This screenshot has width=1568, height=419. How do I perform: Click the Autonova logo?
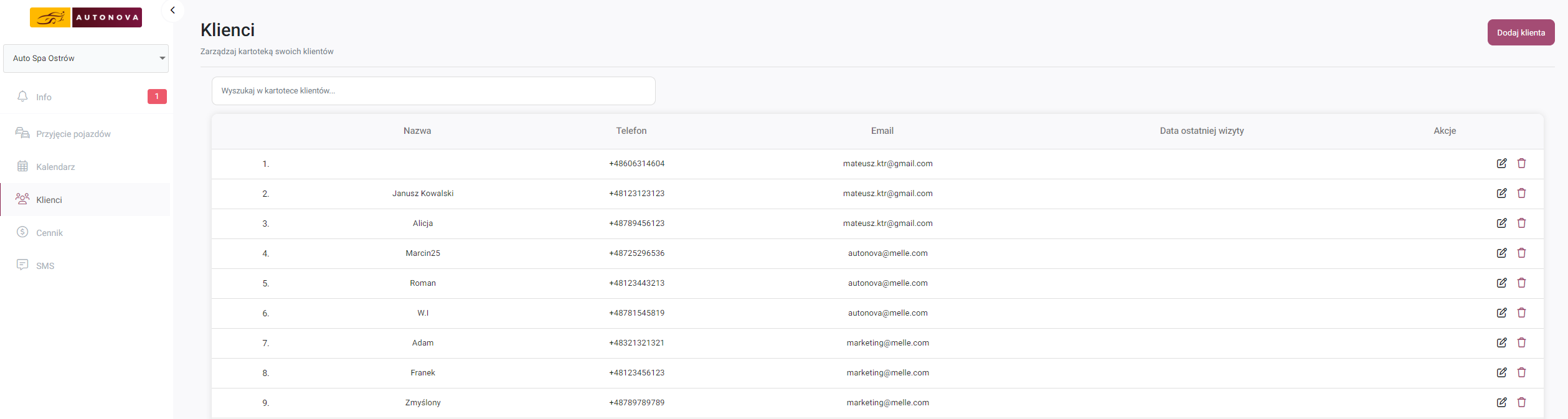tap(86, 17)
